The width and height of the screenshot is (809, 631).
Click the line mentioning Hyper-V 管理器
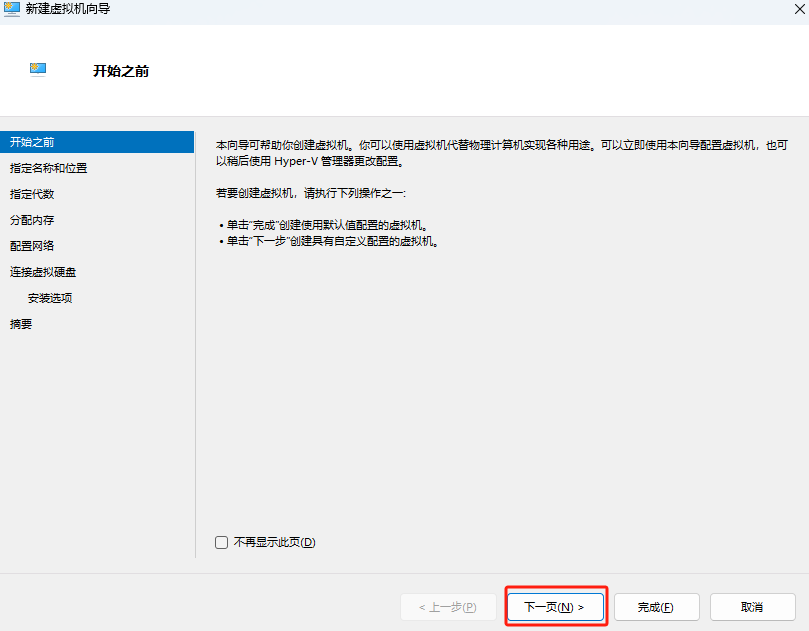310,161
